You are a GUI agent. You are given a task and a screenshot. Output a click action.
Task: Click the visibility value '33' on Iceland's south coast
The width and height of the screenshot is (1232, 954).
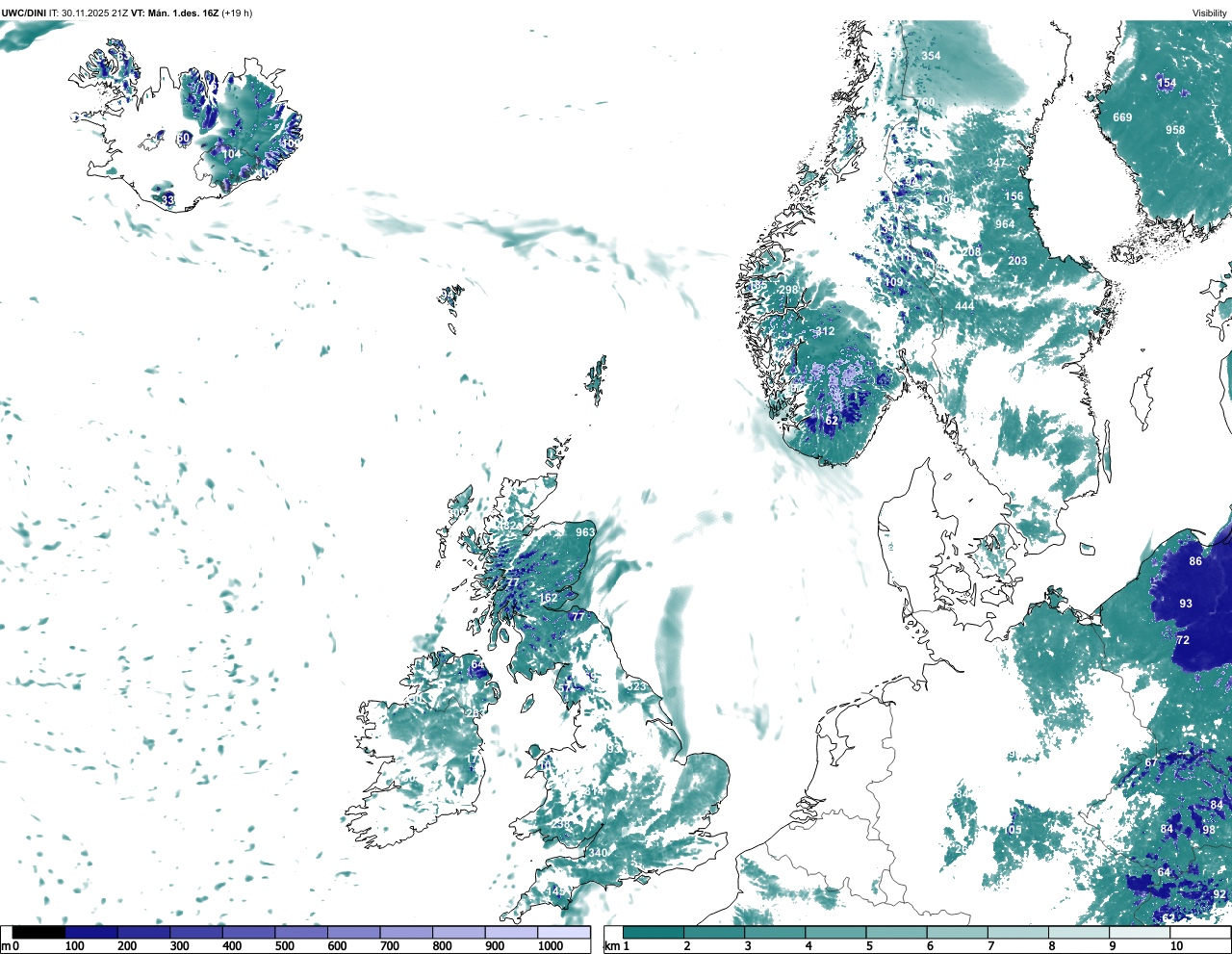coord(168,200)
